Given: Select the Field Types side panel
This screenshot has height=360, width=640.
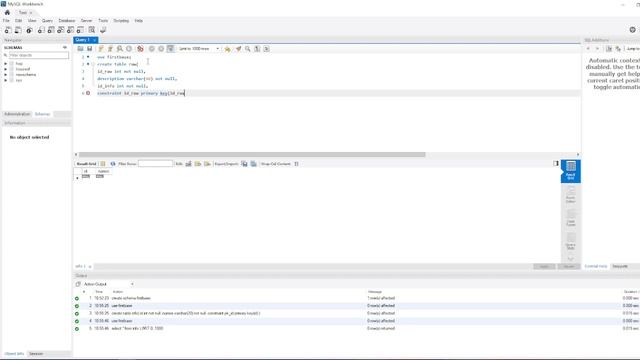Looking at the screenshot, I should click(571, 218).
